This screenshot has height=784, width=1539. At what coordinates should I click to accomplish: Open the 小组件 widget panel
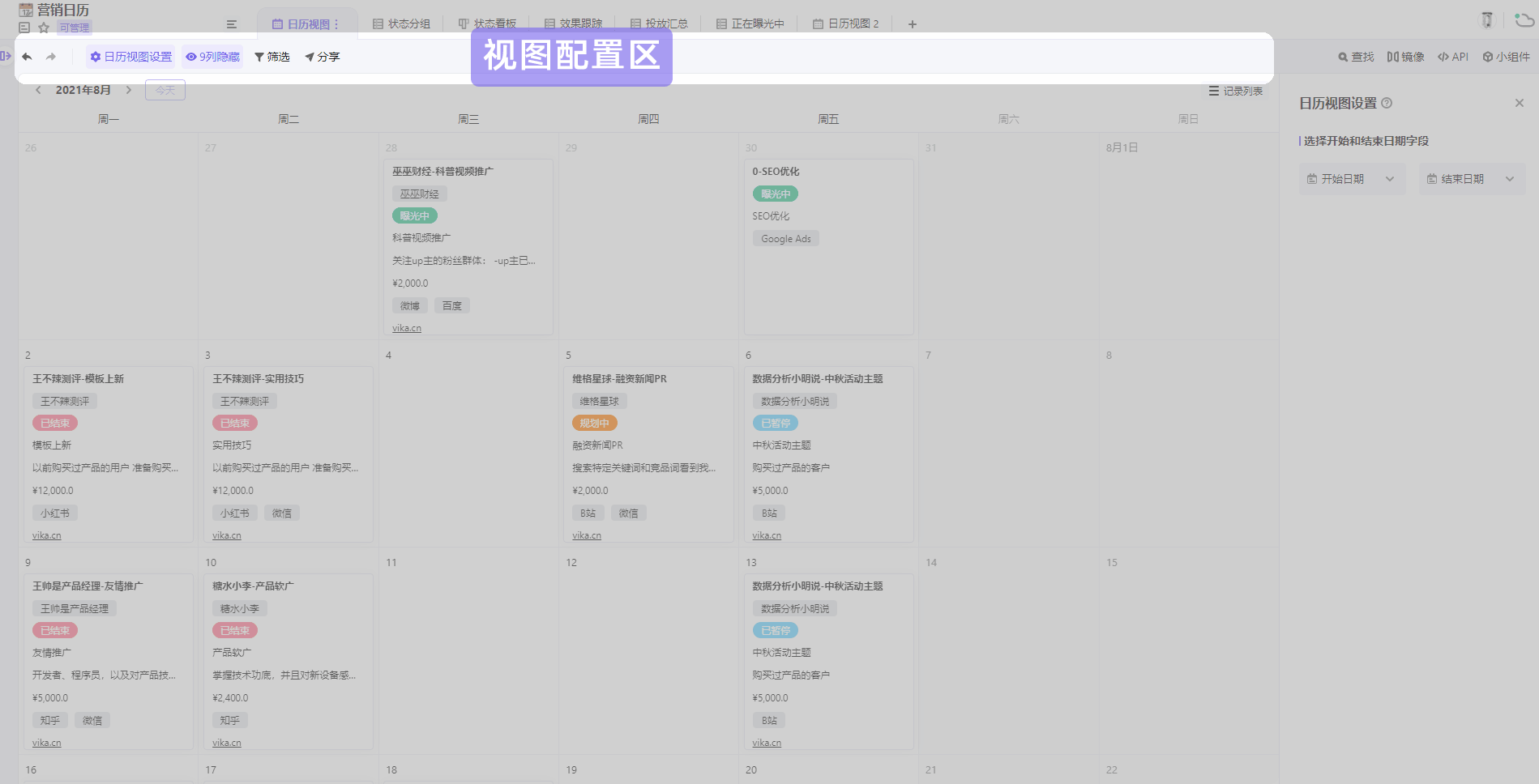1506,57
